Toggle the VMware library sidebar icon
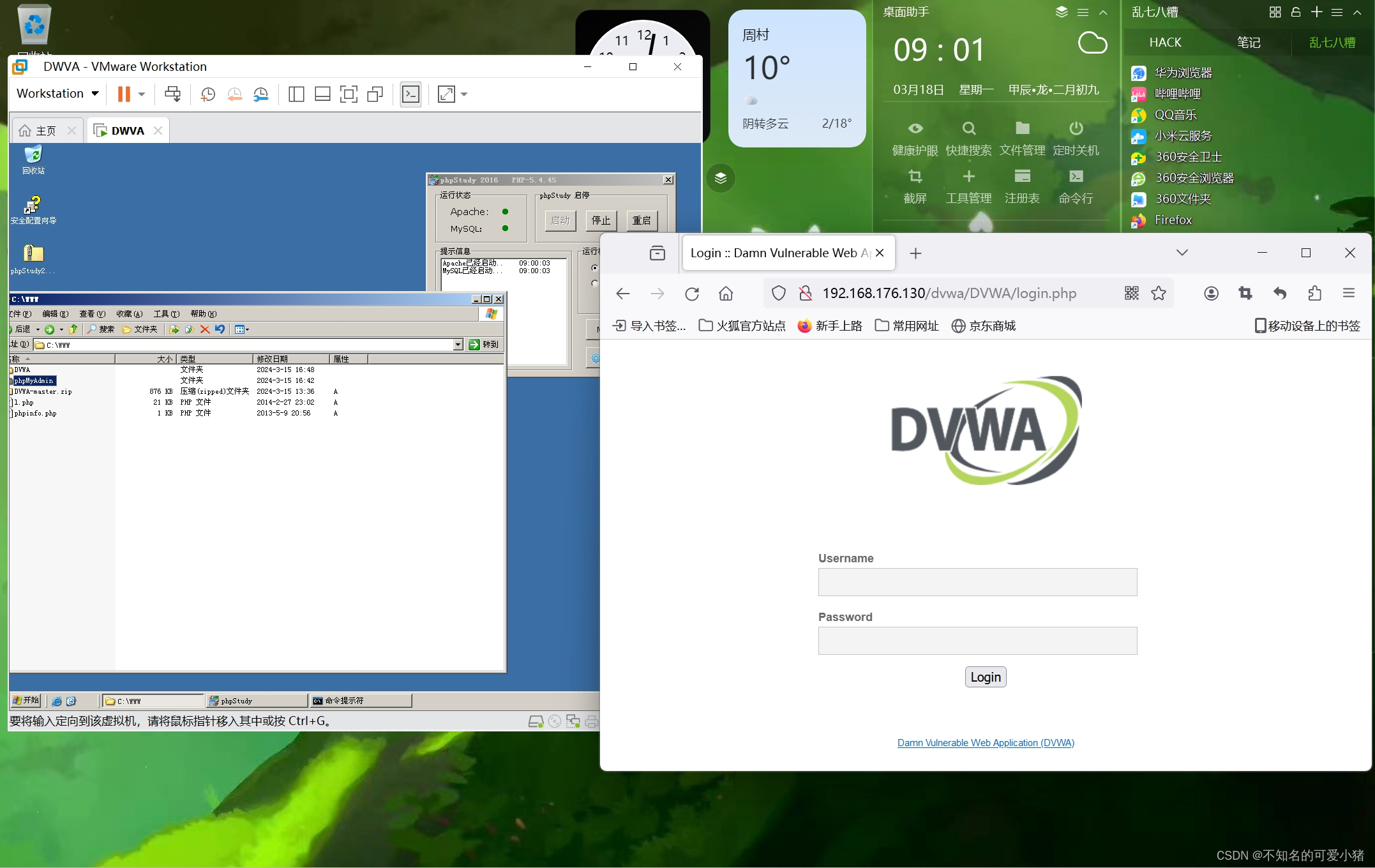 point(296,94)
